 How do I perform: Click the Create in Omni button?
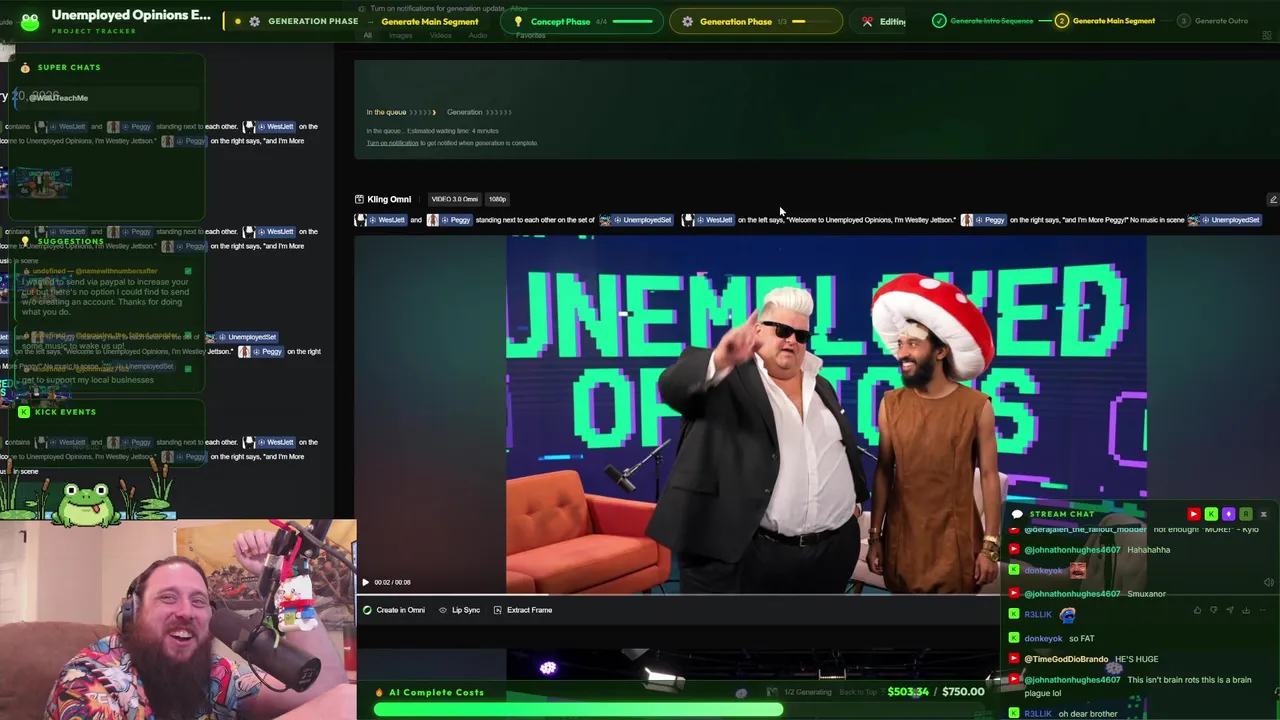click(394, 610)
